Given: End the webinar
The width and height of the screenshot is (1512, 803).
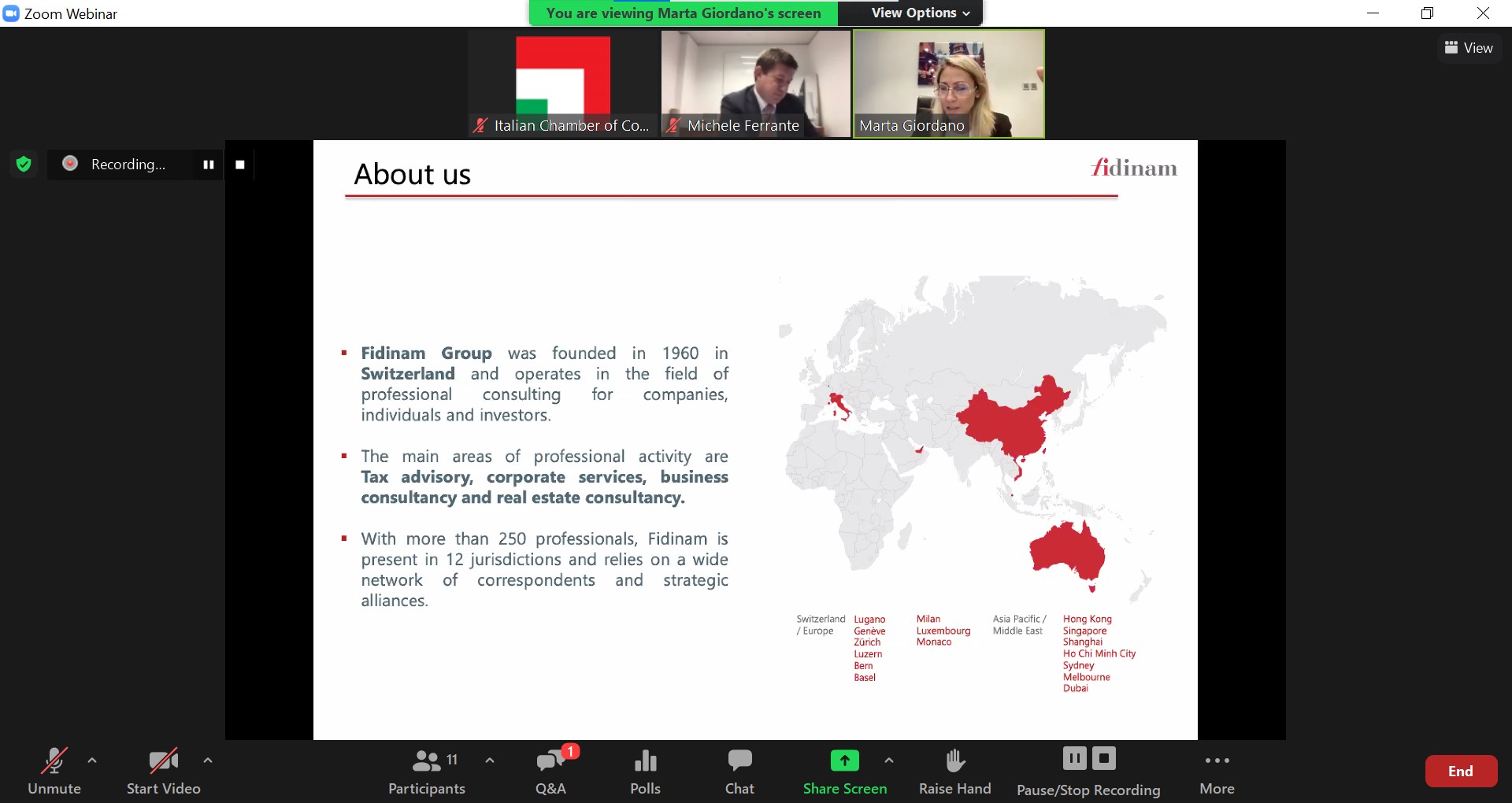Looking at the screenshot, I should (1460, 772).
